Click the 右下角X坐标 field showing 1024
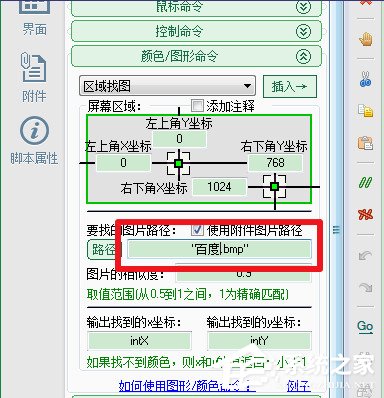The image size is (384, 398). 219,187
